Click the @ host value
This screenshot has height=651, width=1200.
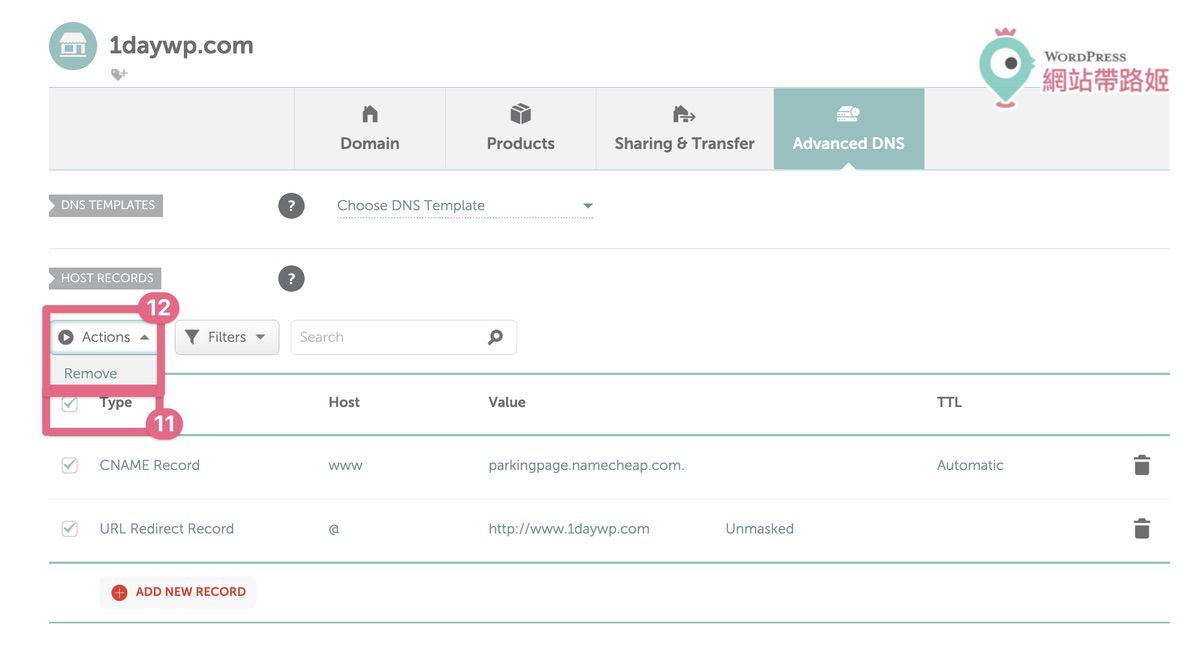pos(334,529)
